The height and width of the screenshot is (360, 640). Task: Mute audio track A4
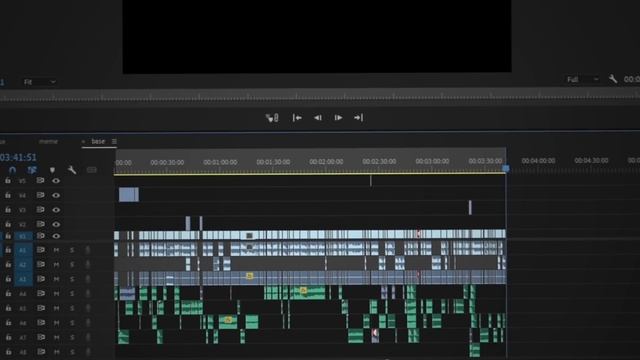pyautogui.click(x=56, y=293)
